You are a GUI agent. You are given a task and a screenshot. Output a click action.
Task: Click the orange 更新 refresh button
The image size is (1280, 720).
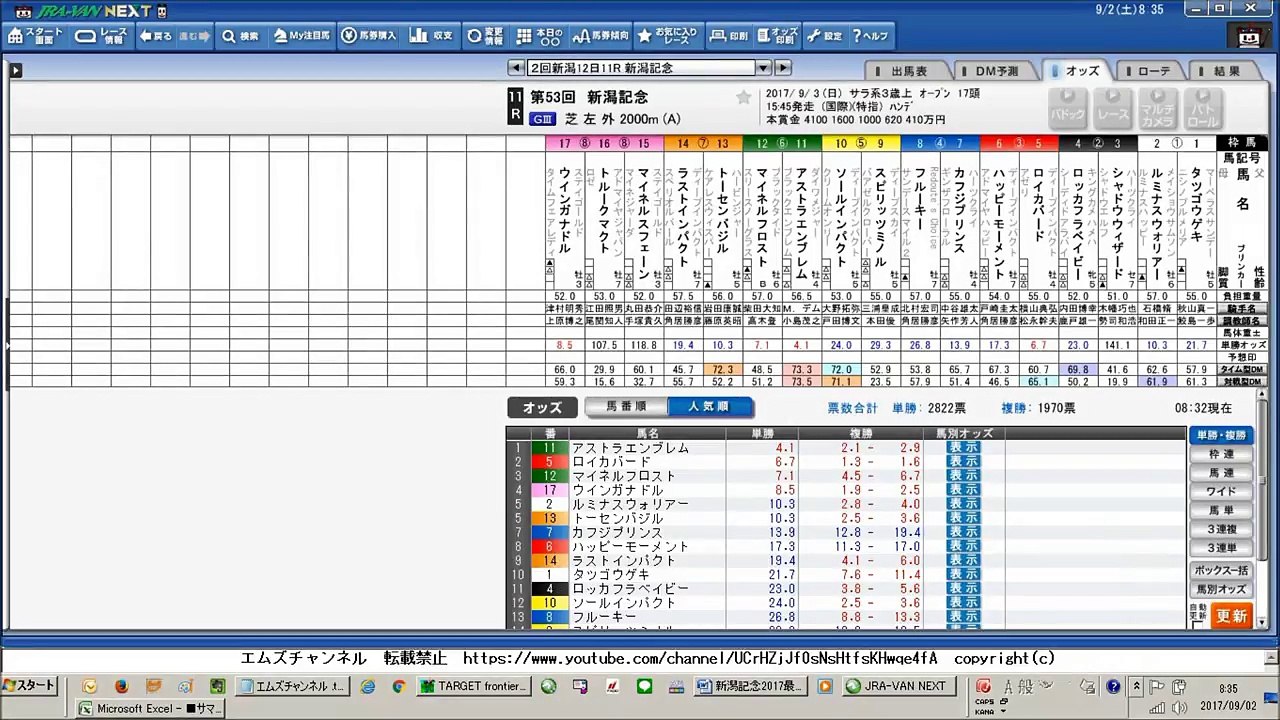(1232, 616)
